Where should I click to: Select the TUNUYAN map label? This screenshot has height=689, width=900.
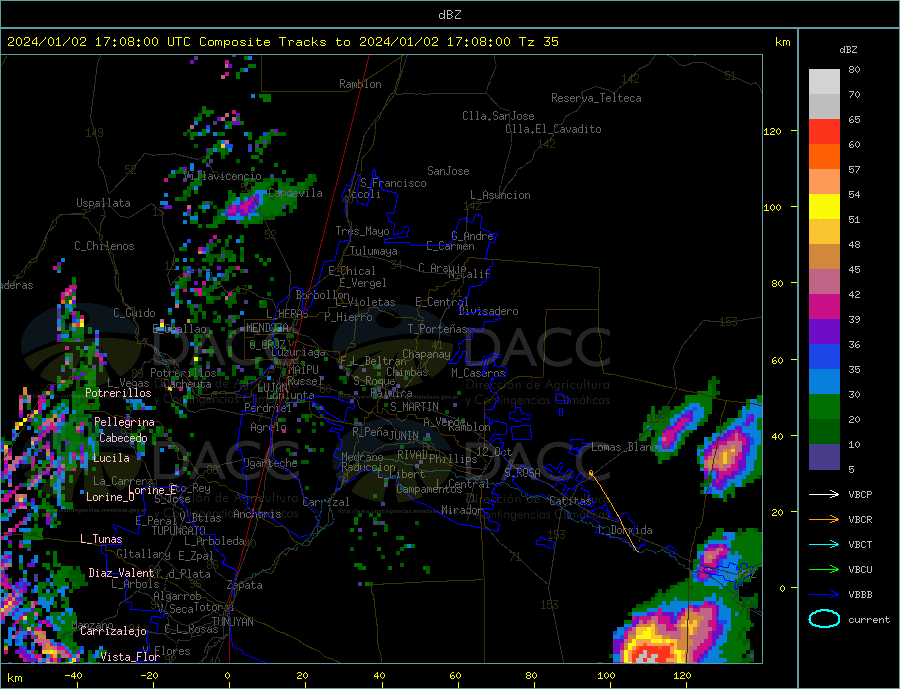coord(232,622)
